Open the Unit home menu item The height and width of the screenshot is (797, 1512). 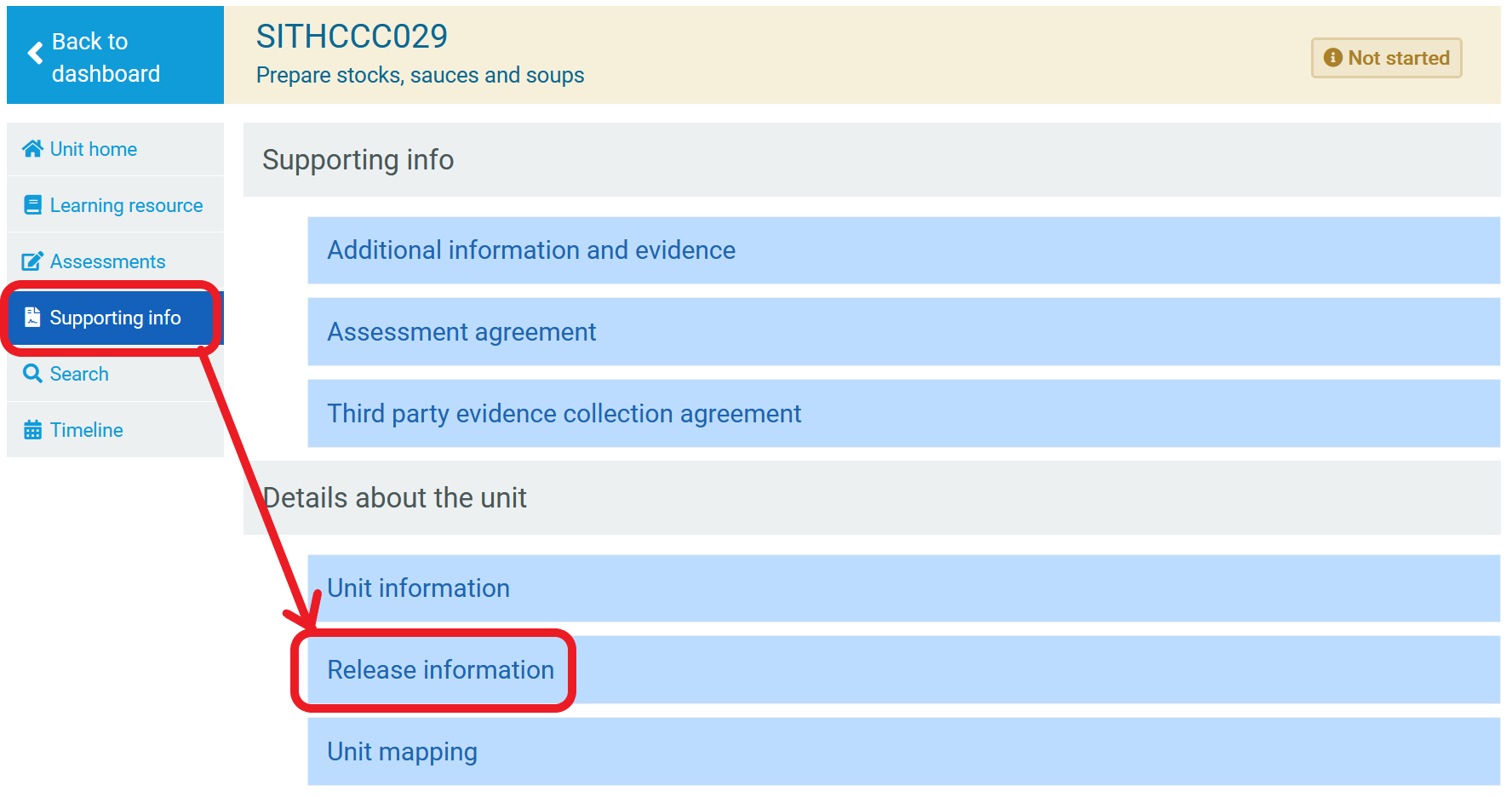pos(94,149)
